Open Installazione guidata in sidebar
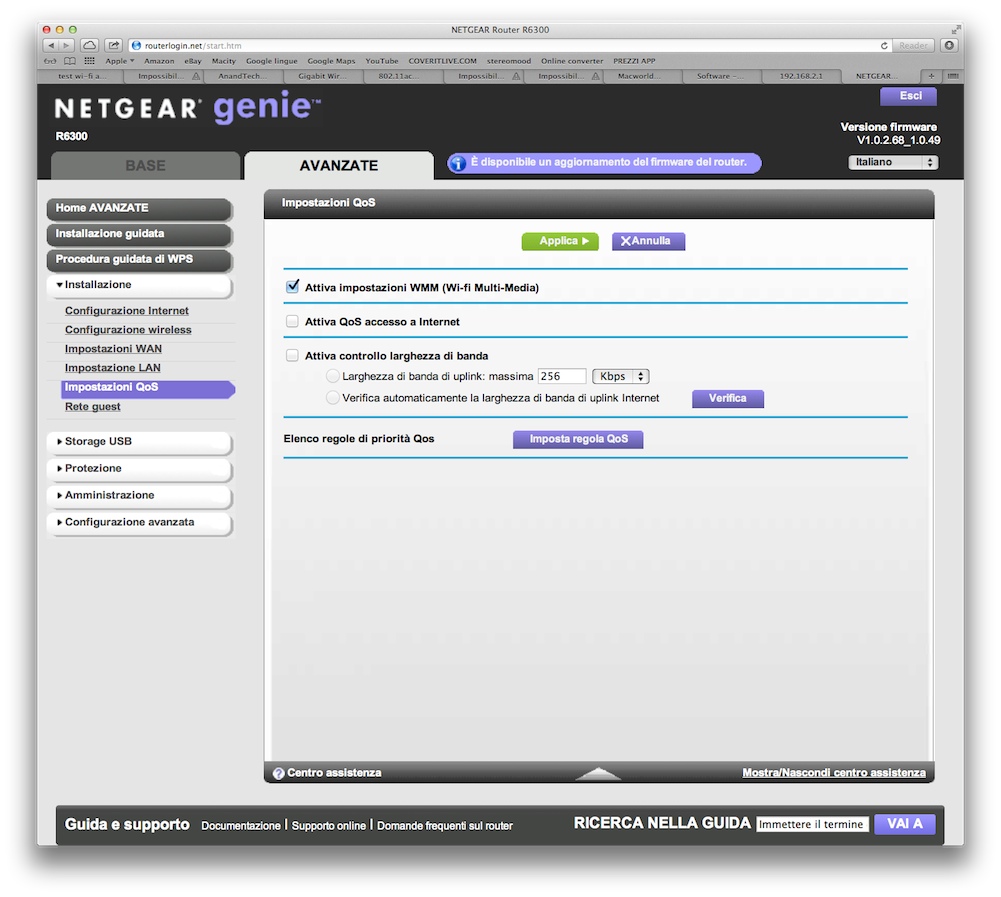 tap(139, 234)
